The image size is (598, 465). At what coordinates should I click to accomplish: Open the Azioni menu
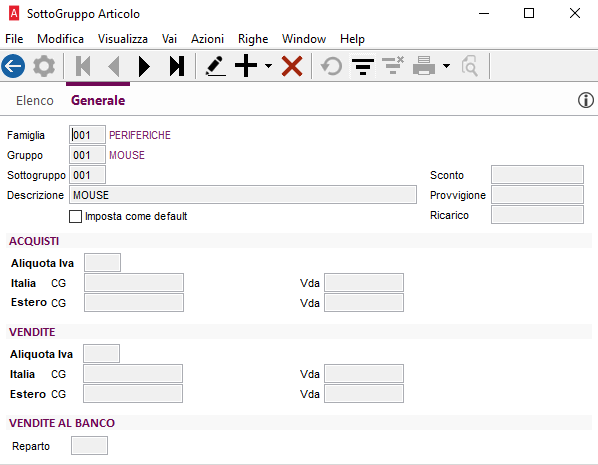pyautogui.click(x=207, y=39)
